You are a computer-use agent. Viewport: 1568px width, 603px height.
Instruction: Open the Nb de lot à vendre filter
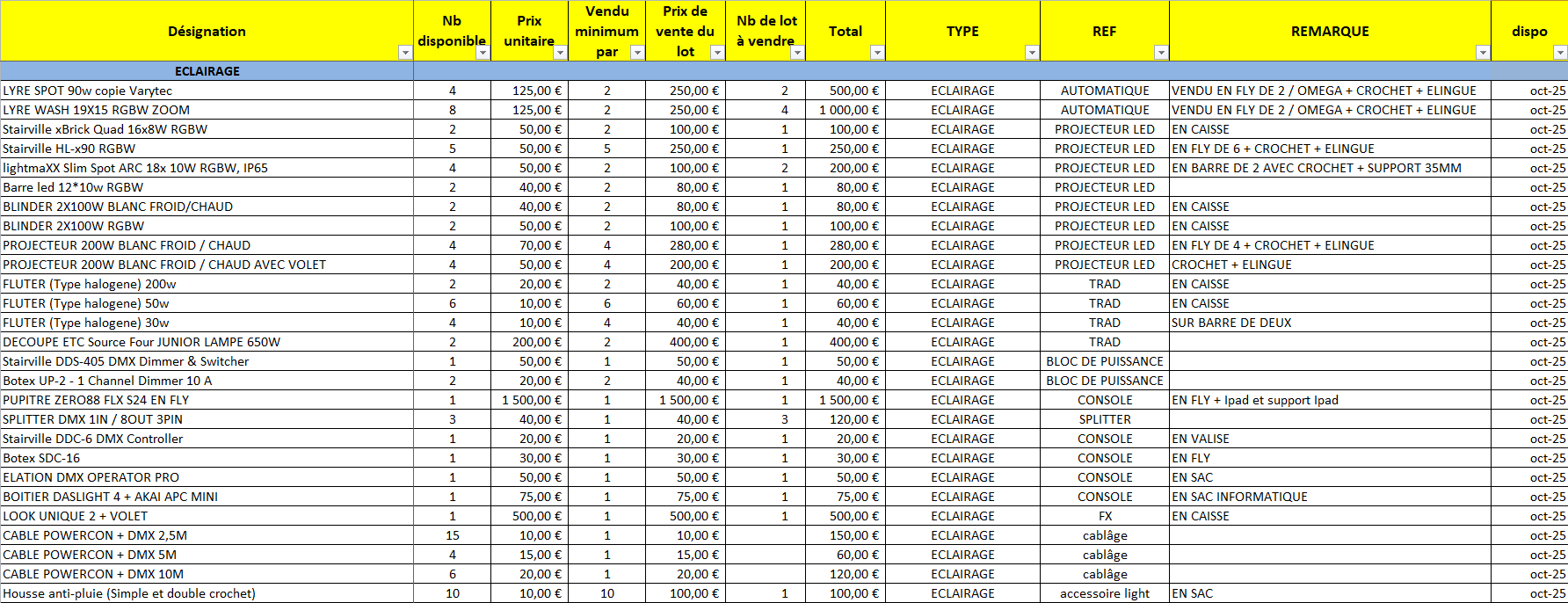797,53
